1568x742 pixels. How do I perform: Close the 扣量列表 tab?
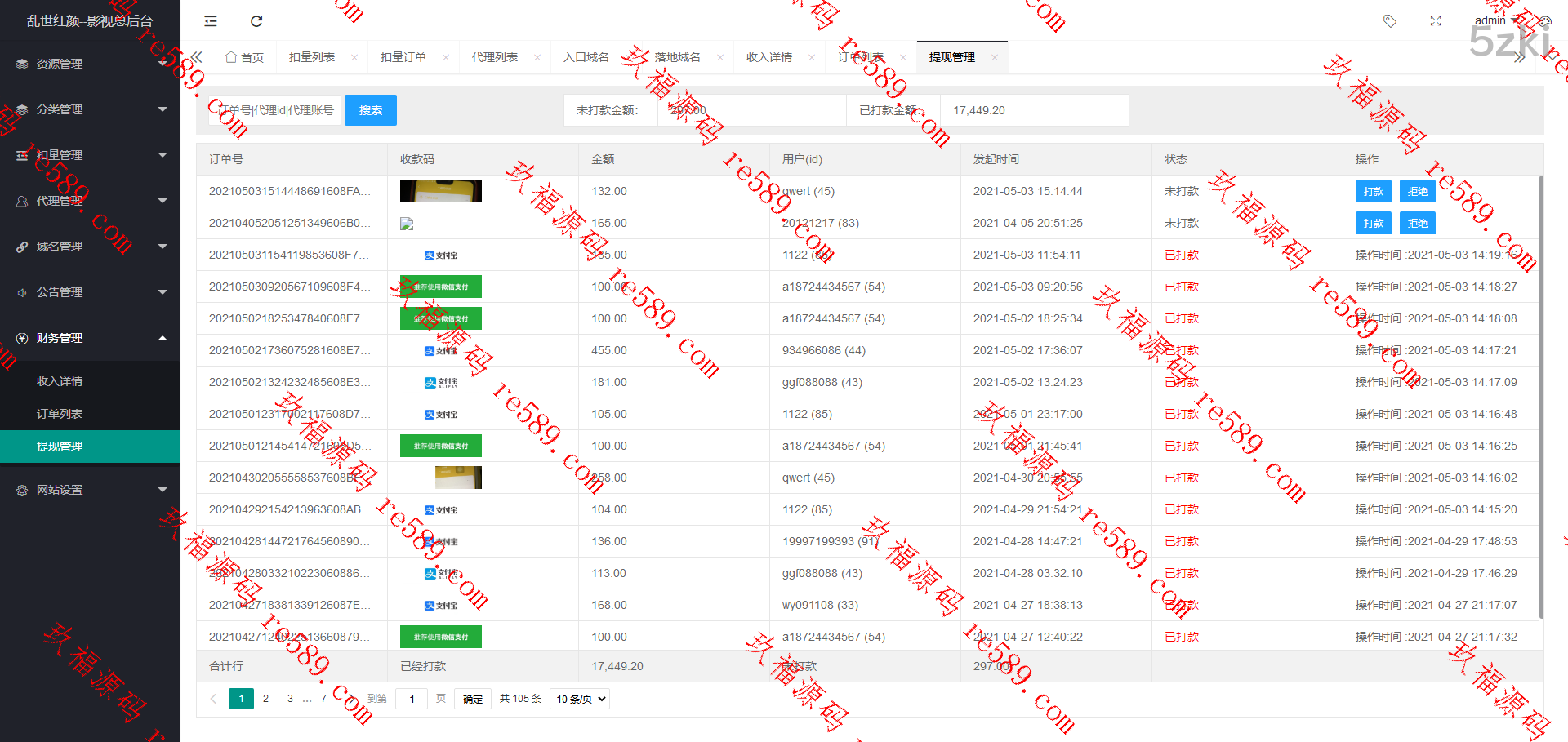[x=354, y=57]
